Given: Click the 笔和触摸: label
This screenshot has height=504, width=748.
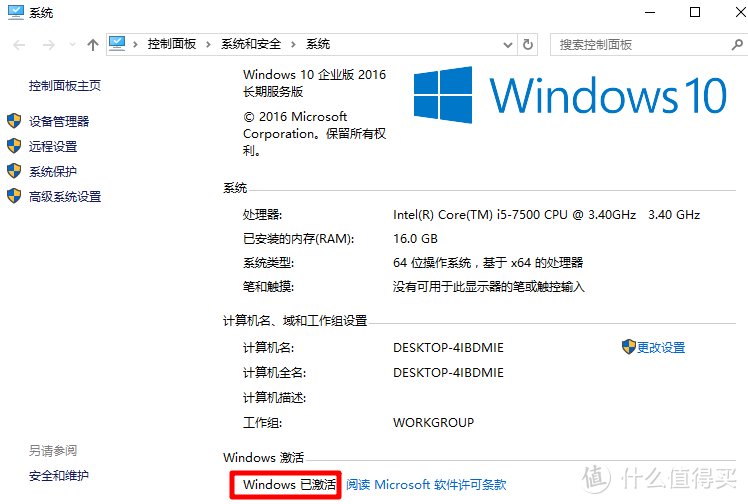Looking at the screenshot, I should tap(269, 287).
